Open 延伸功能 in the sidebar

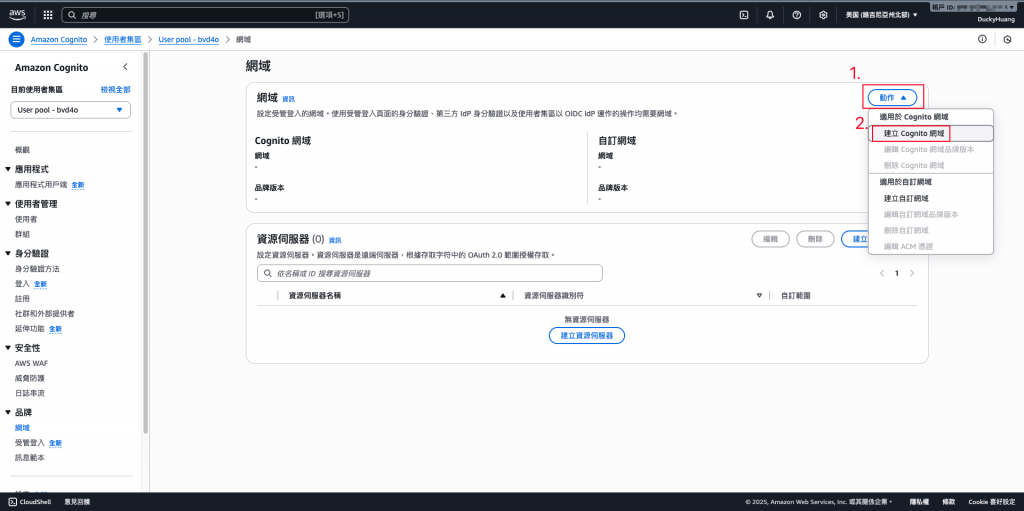(29, 328)
